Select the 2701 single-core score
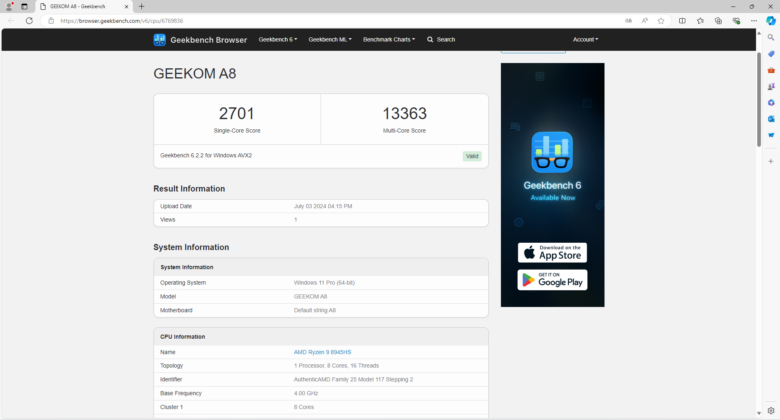 (237, 113)
